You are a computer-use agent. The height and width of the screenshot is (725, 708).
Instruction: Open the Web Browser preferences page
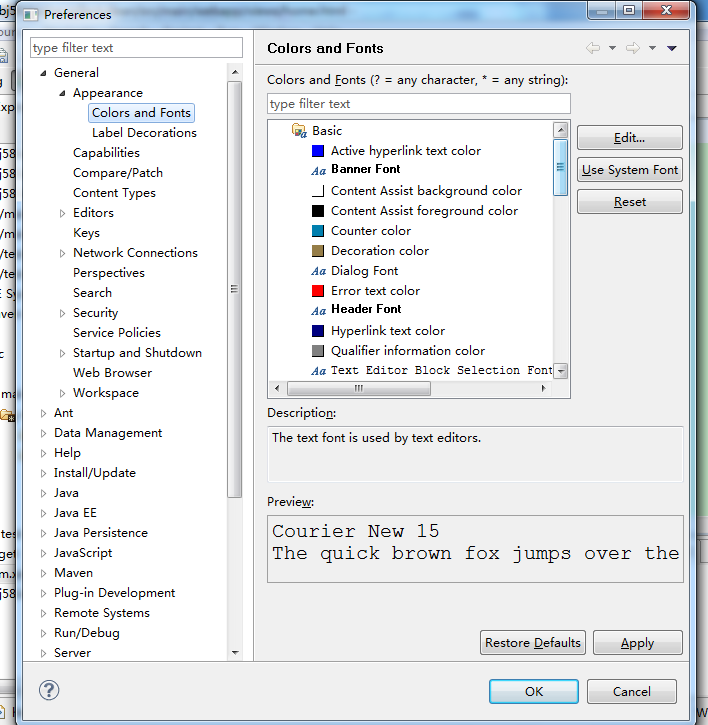pos(112,373)
